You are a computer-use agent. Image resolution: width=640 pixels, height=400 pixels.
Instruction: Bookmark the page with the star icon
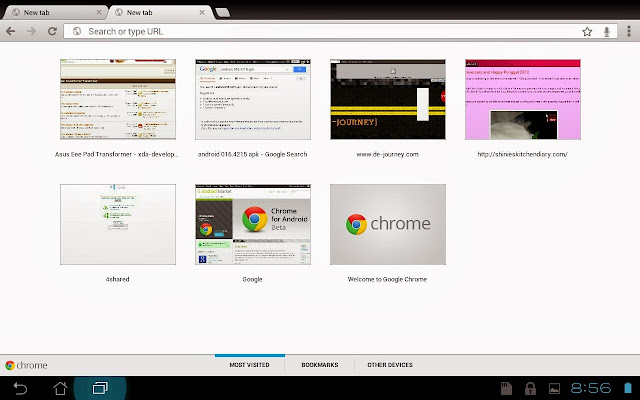point(587,31)
